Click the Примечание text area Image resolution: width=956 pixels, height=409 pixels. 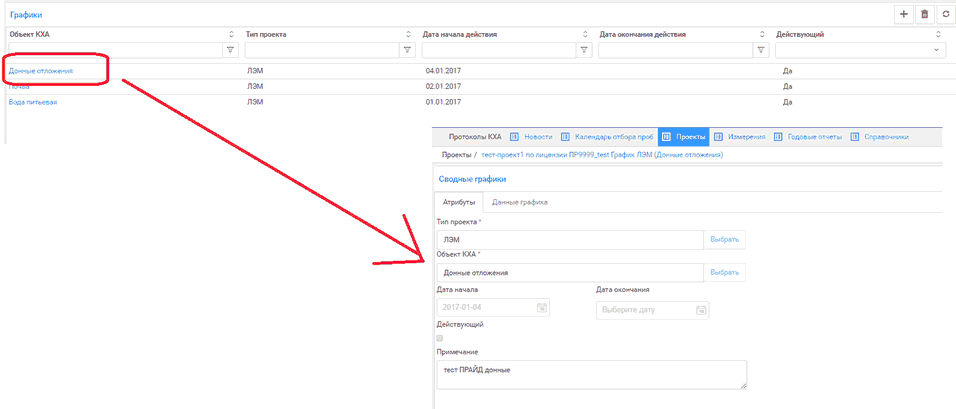click(592, 374)
